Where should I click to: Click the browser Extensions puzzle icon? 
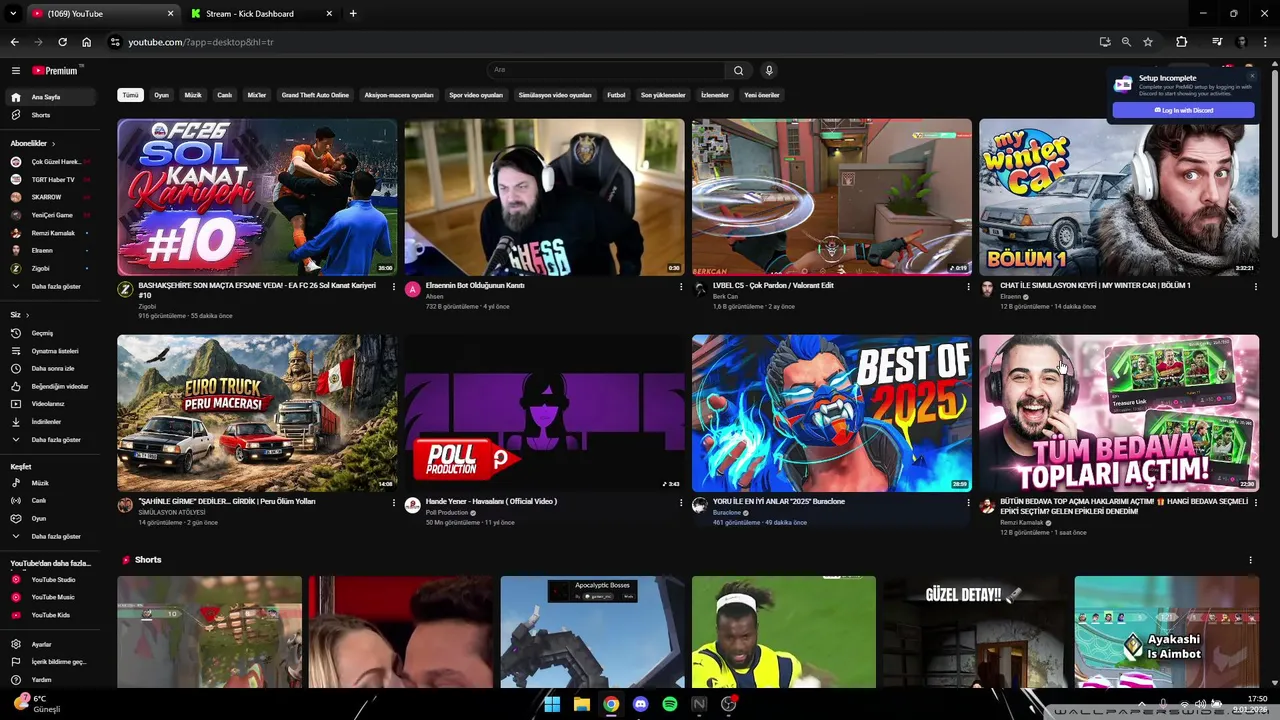1181,42
